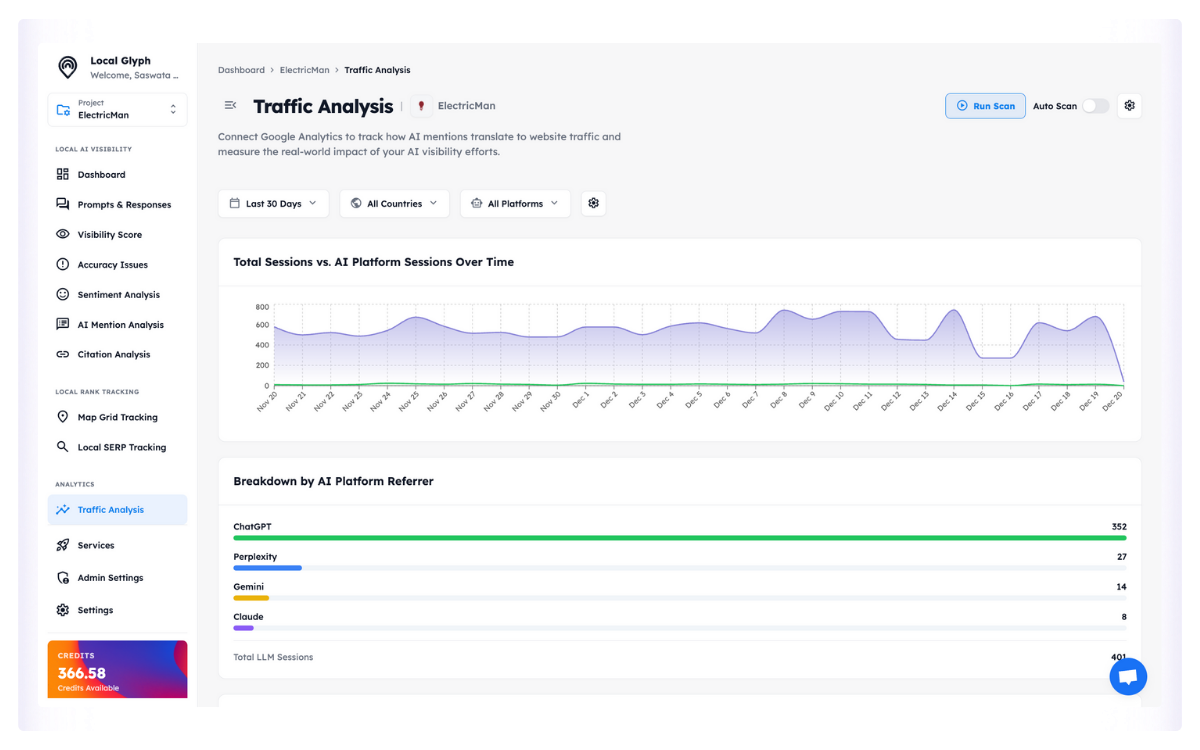The width and height of the screenshot is (1200, 750).
Task: Click the Sentiment Analysis smiley icon
Action: click(63, 295)
